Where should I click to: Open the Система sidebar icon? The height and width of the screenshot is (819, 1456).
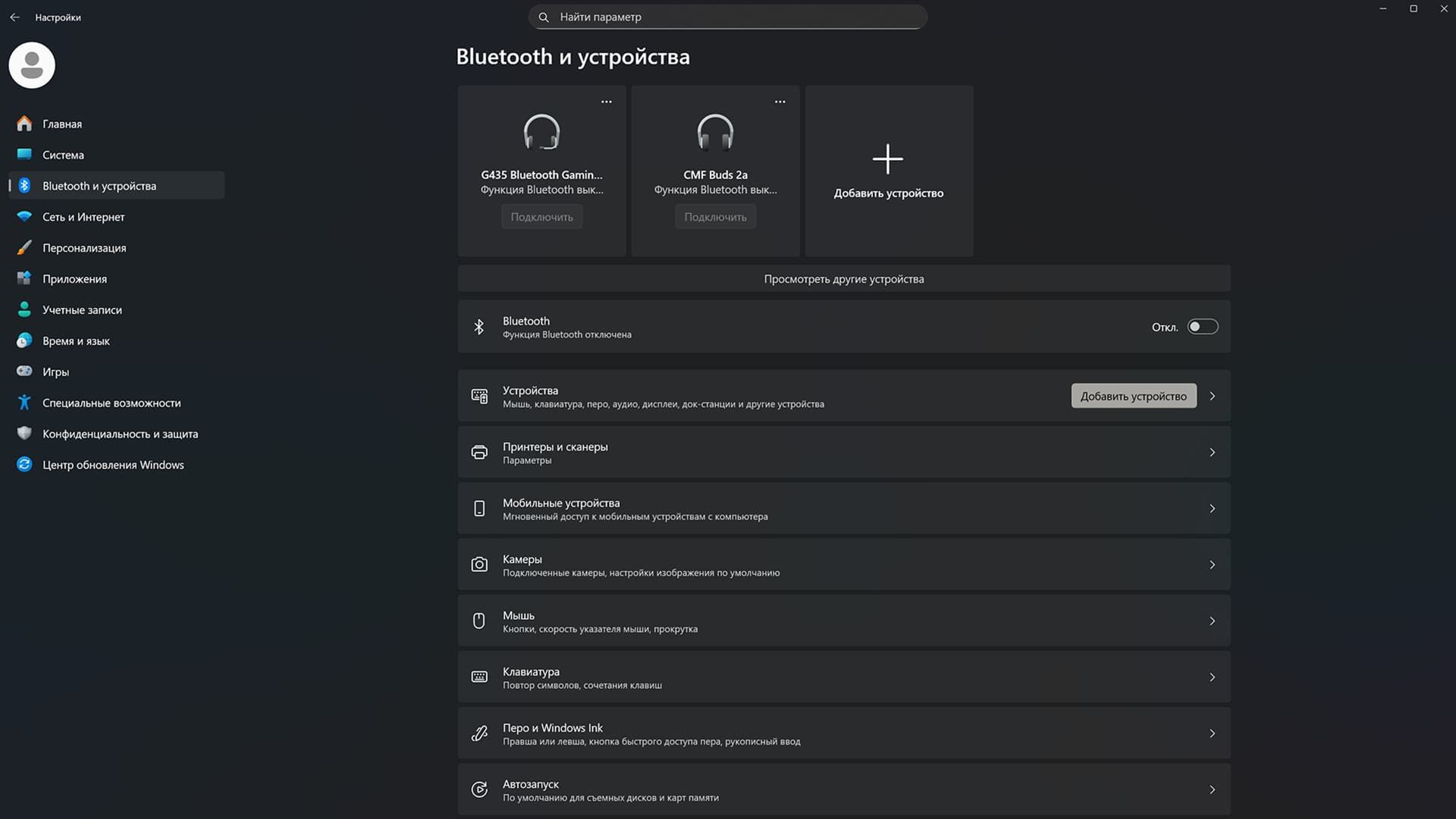[24, 155]
